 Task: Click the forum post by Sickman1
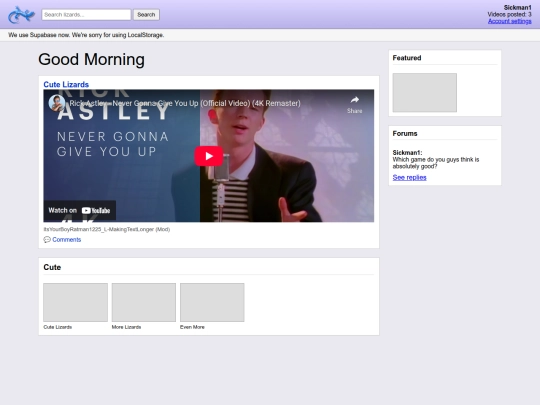436,159
